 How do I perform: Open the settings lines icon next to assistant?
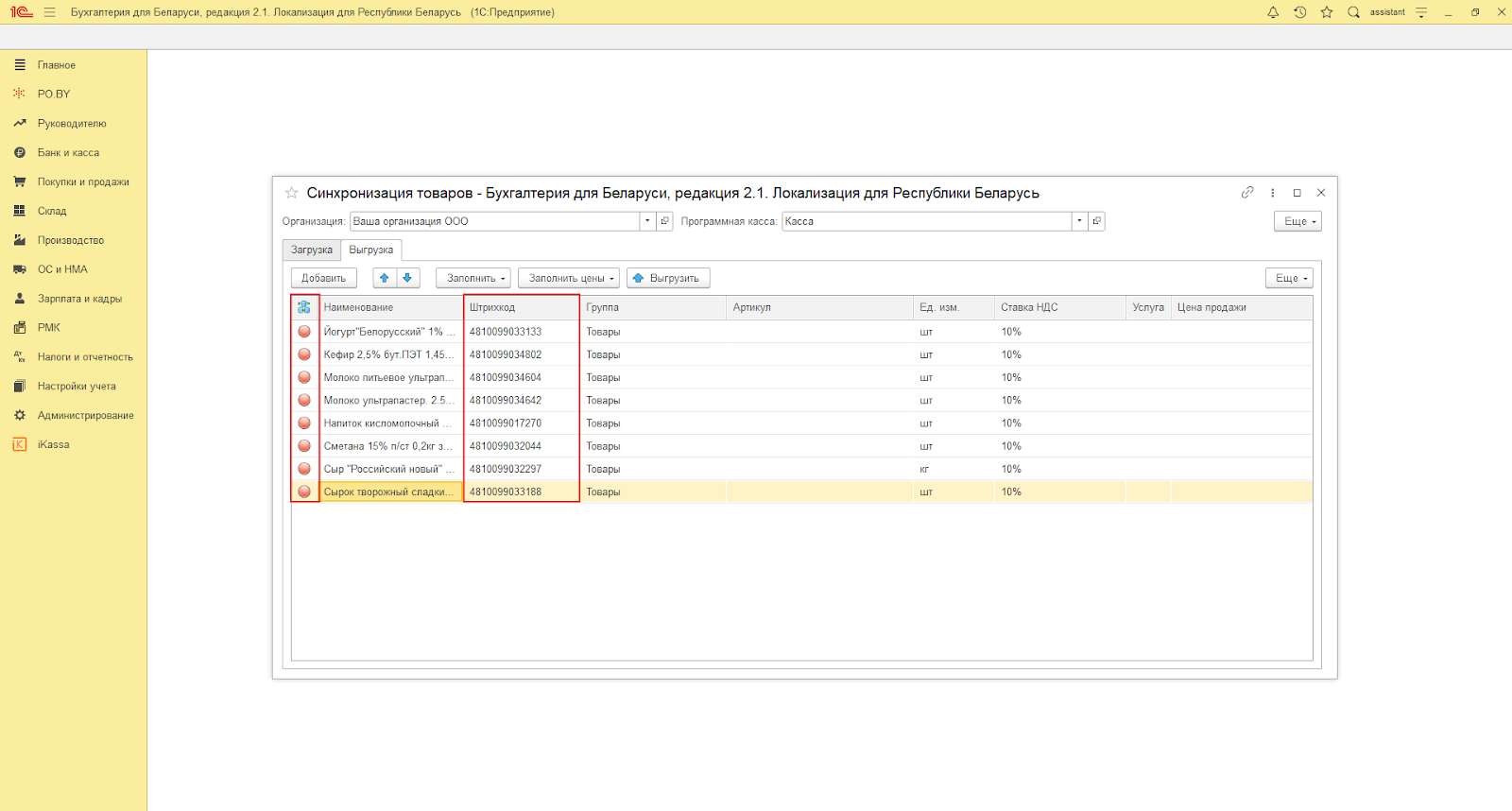[1421, 12]
